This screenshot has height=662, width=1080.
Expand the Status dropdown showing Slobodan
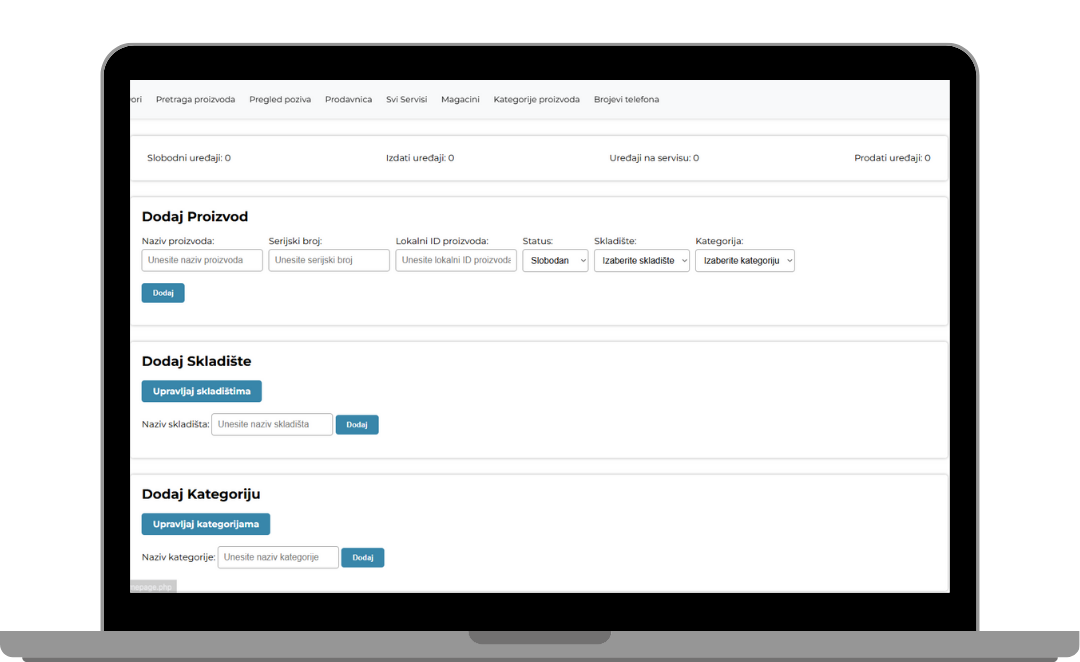[x=555, y=260]
